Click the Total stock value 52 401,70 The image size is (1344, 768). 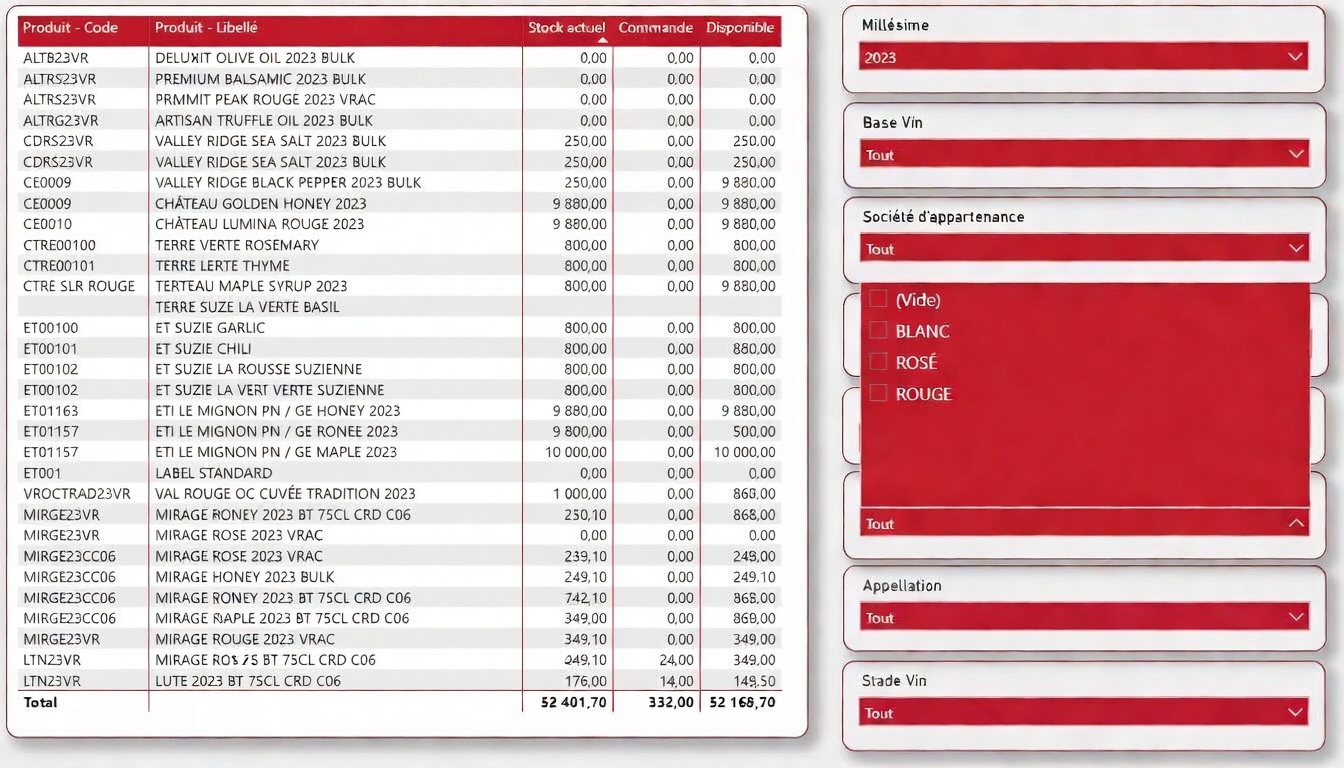pos(573,703)
